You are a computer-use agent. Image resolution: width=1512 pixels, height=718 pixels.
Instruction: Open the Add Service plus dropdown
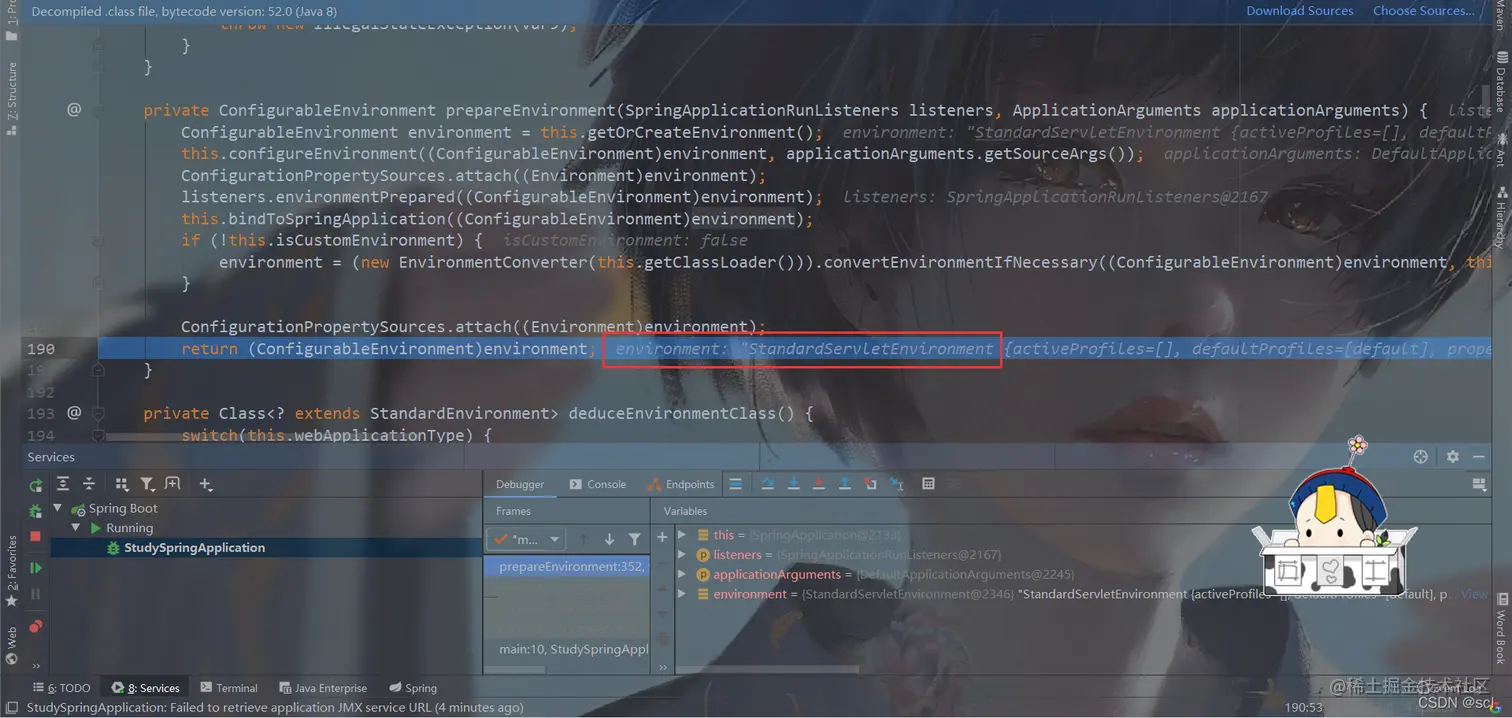205,484
